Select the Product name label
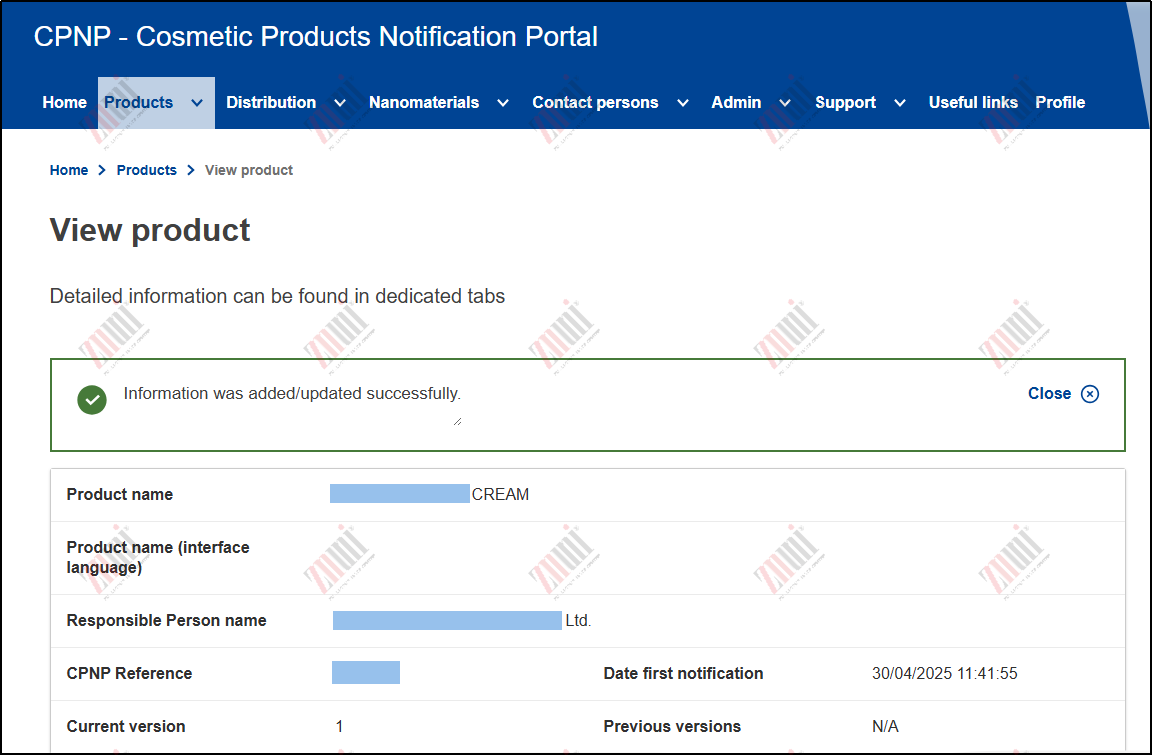 [120, 494]
